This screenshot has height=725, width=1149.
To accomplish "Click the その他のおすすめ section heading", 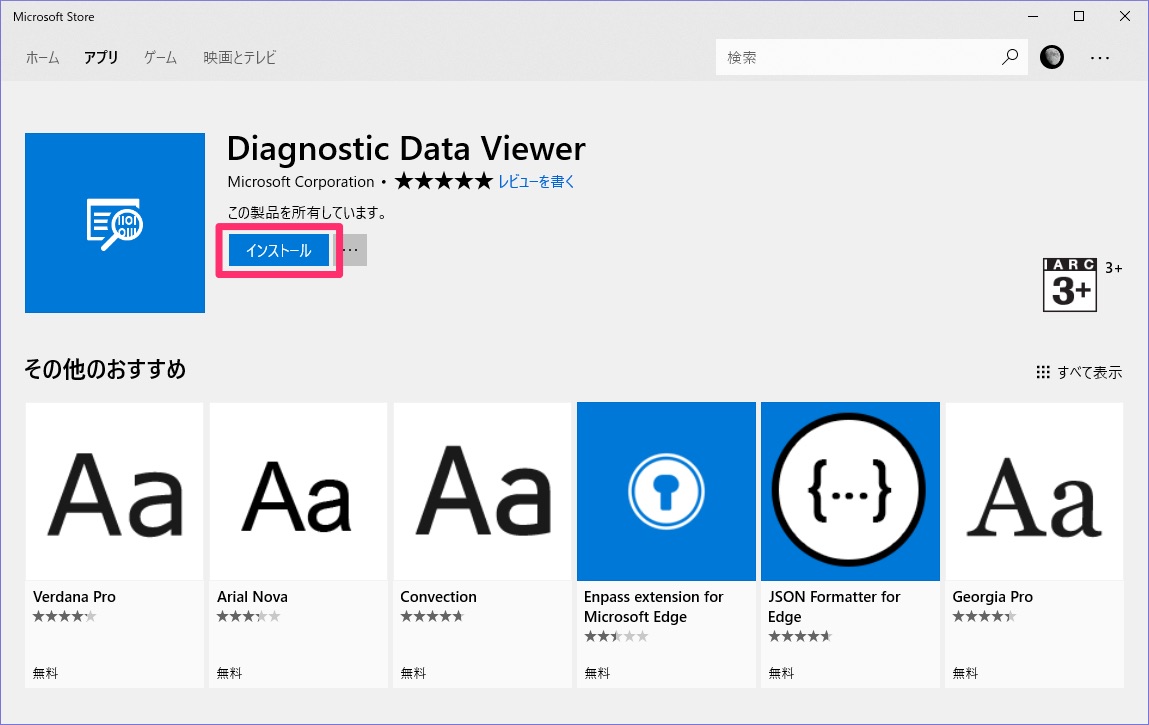I will [105, 369].
